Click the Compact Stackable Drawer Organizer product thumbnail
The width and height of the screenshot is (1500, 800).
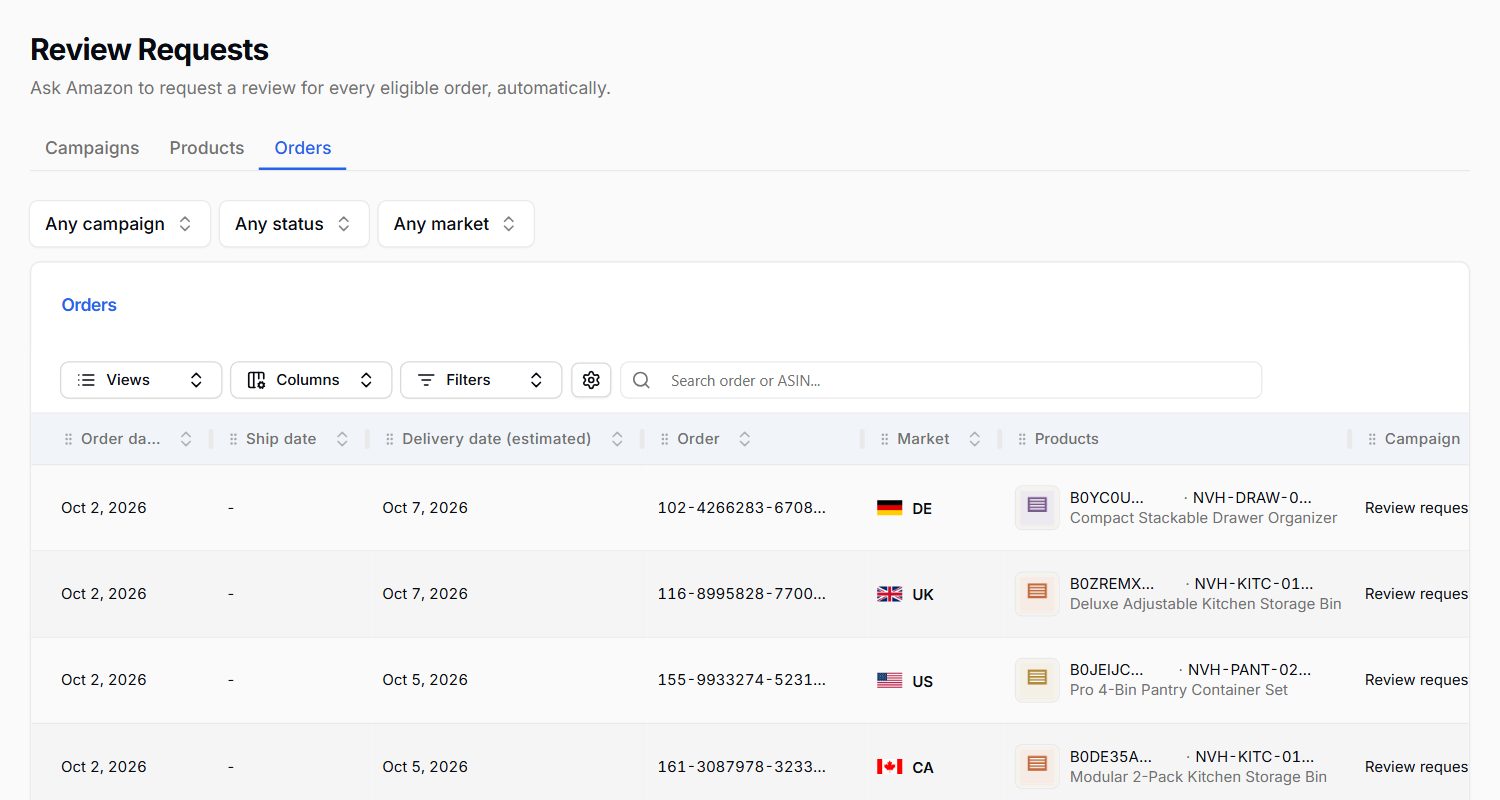coord(1037,507)
